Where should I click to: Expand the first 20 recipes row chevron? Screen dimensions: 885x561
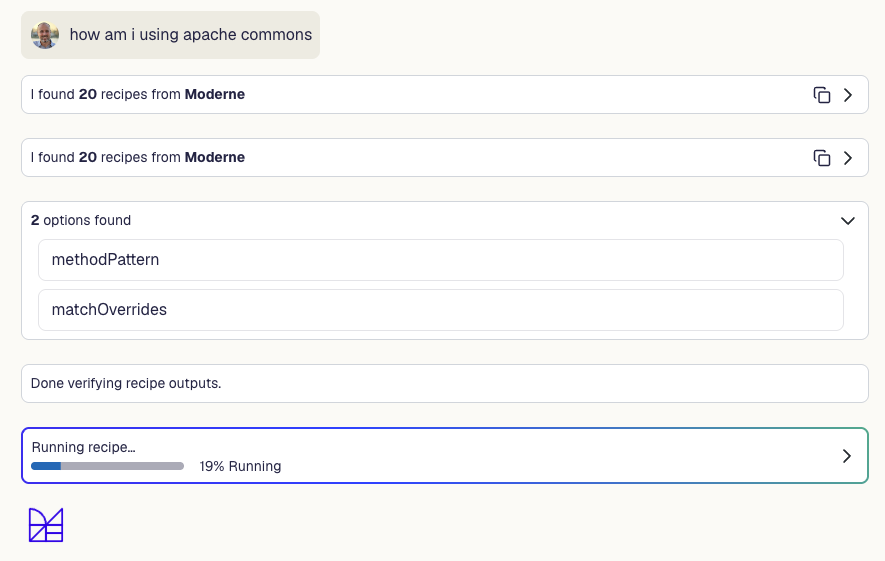848,95
